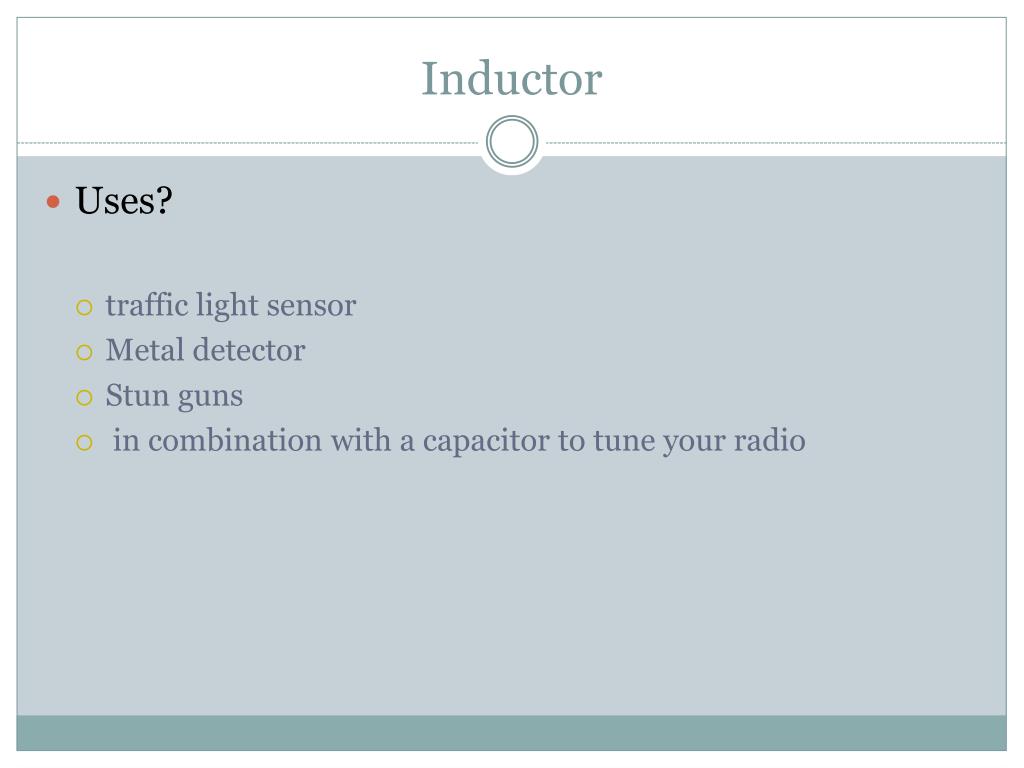Click the dark teal footer bar
Viewport: 1024px width, 768px height.
(x=511, y=733)
